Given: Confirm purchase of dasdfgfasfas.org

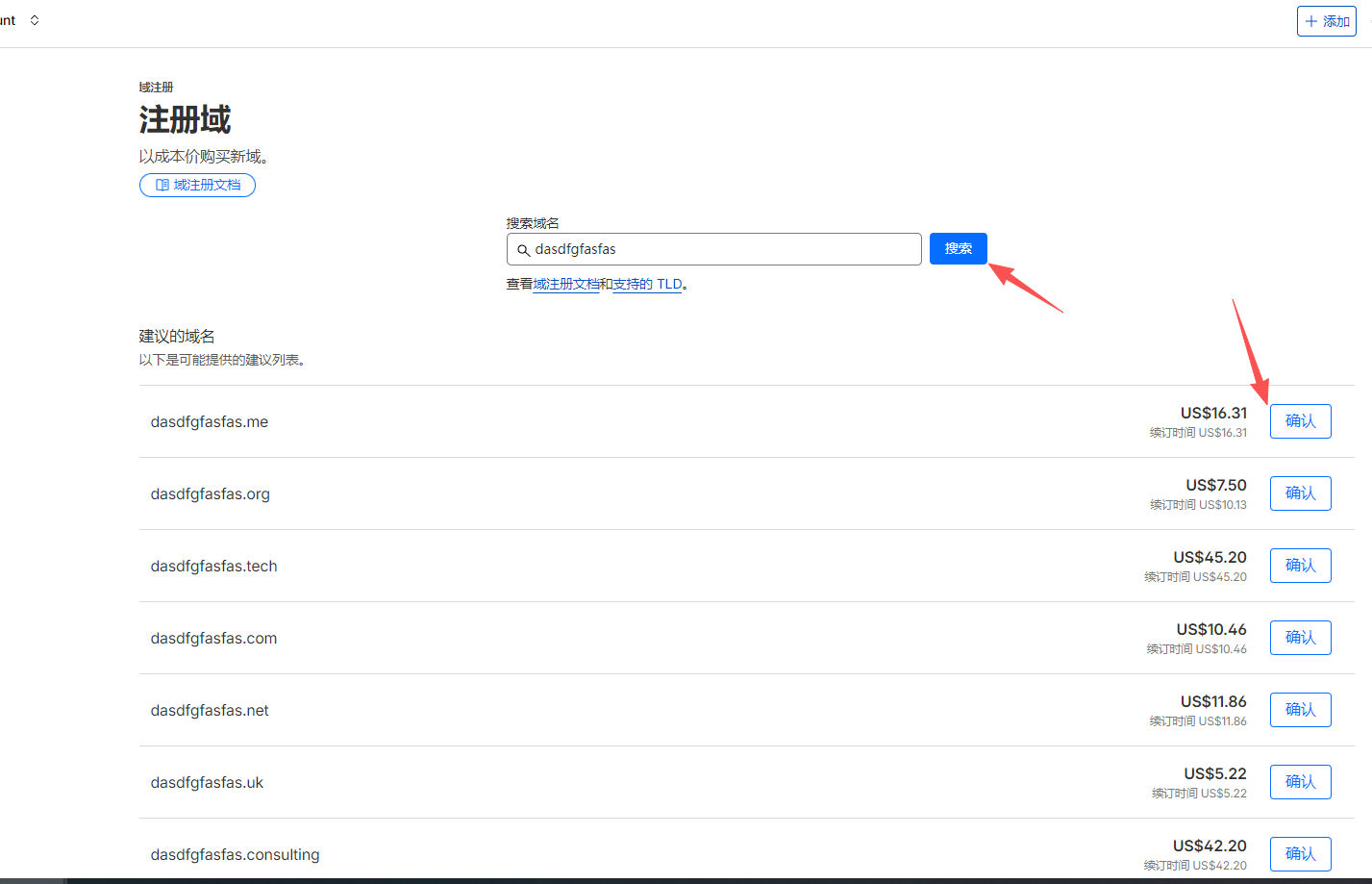Looking at the screenshot, I should pyautogui.click(x=1300, y=493).
